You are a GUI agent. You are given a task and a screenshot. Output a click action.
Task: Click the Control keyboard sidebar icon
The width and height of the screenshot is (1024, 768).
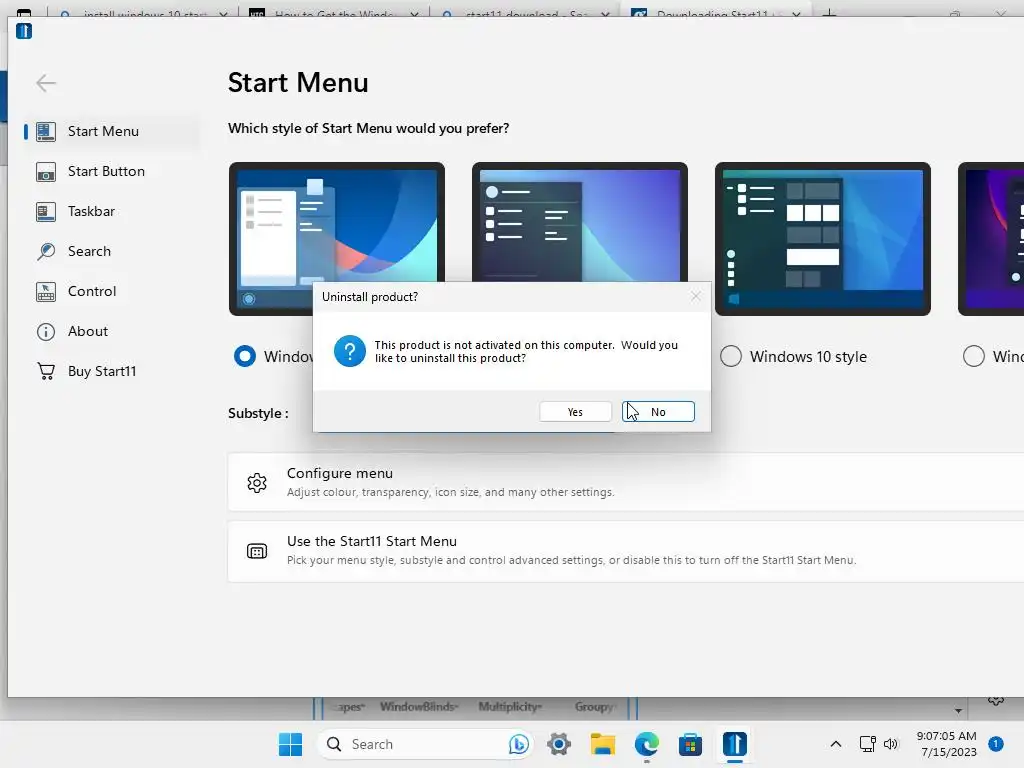point(46,291)
